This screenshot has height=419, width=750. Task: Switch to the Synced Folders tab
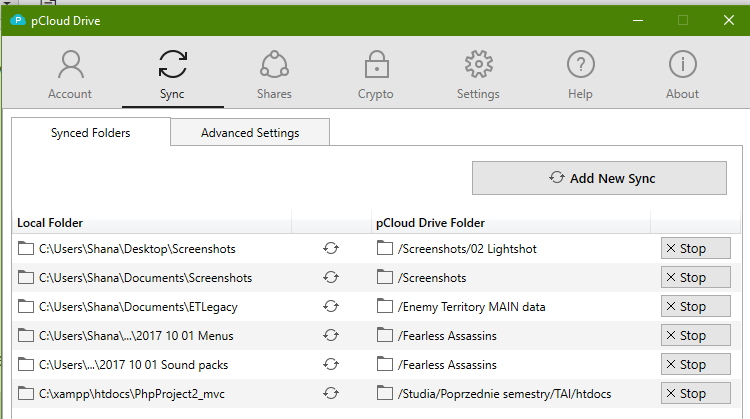point(91,132)
